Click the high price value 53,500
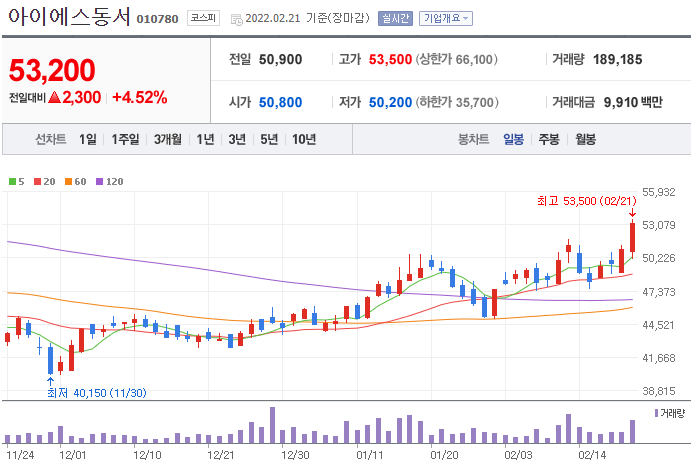This screenshot has width=691, height=474. [x=390, y=59]
